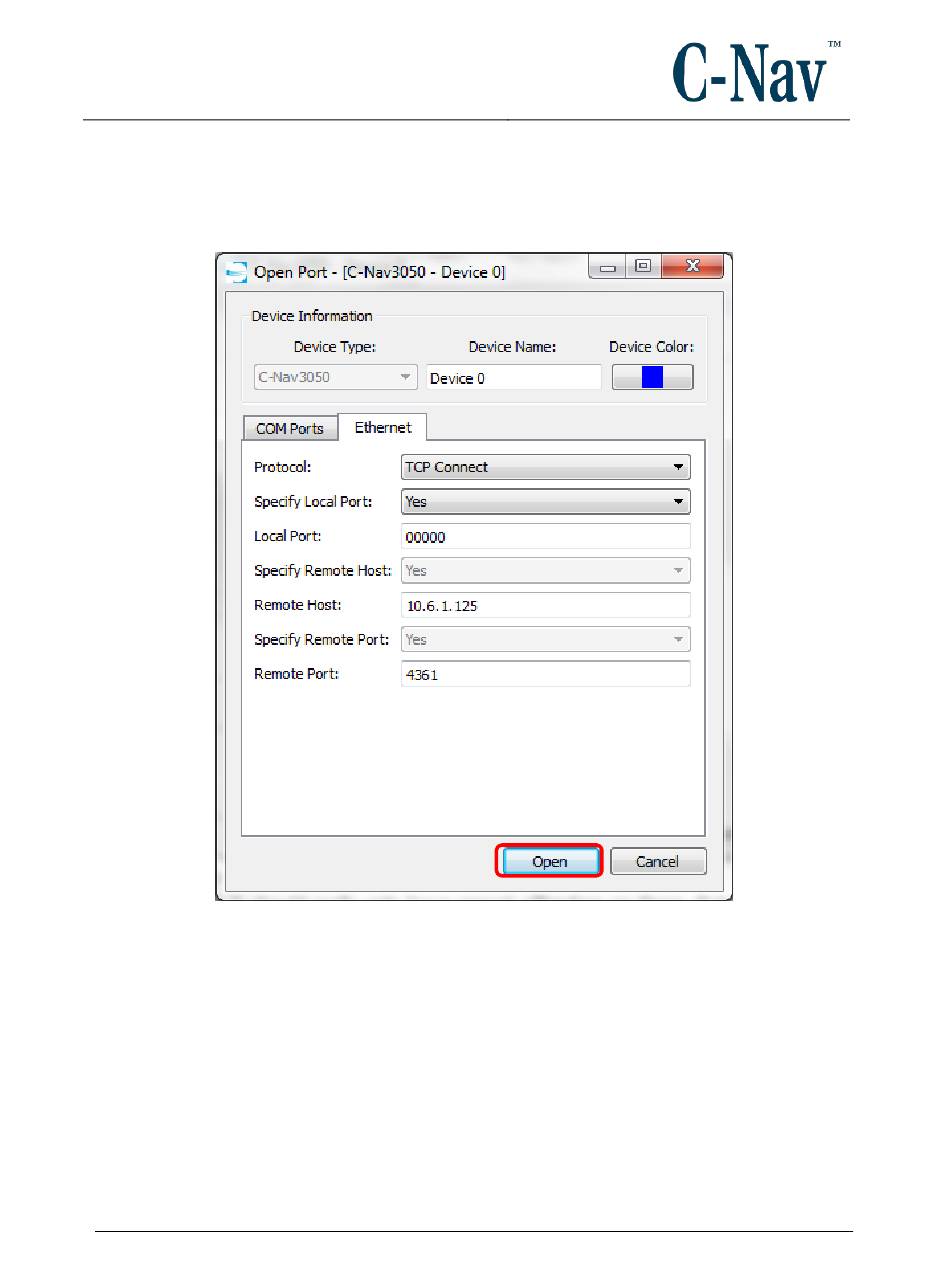Click the Remote Host label
This screenshot has width=950, height=1267.
pyautogui.click(x=297, y=605)
